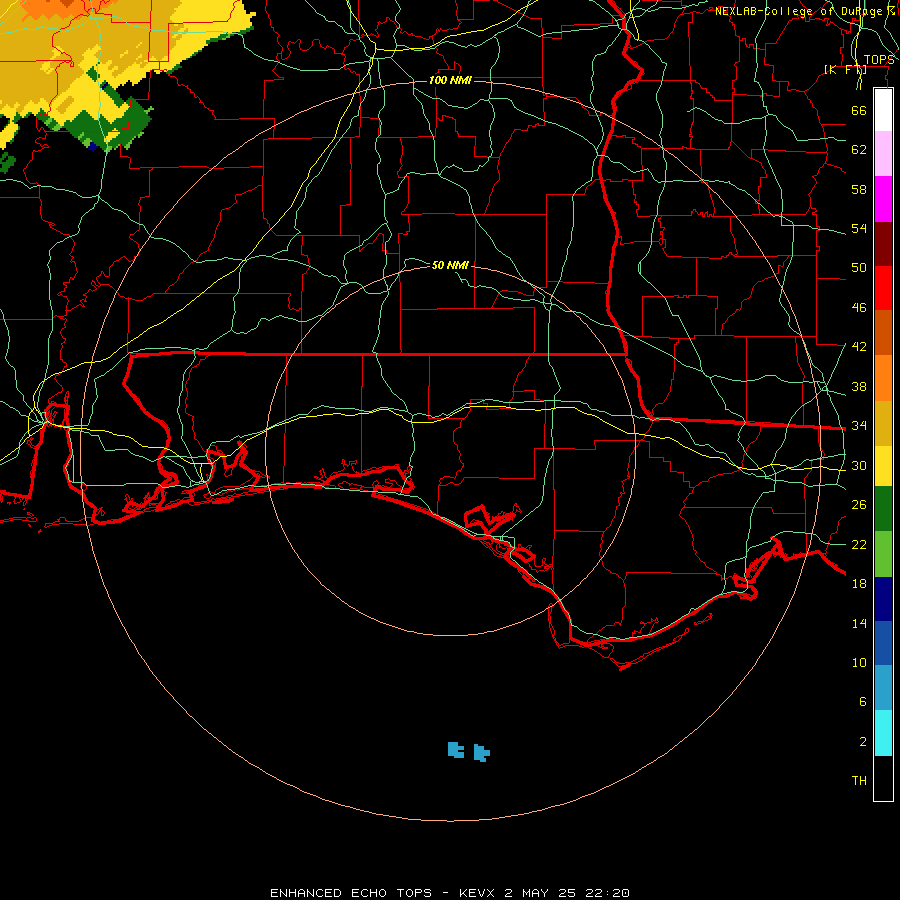This screenshot has height=900, width=900.
Task: Click the legend value 30
Action: pos(859,465)
